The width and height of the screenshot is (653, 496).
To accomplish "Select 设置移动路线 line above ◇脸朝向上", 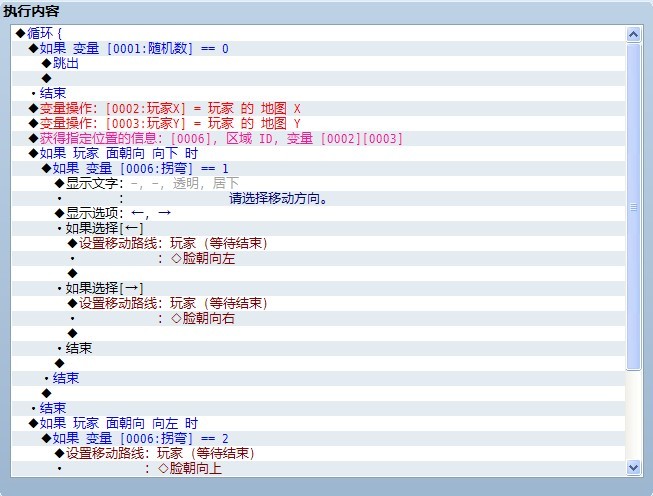I will coord(319,453).
